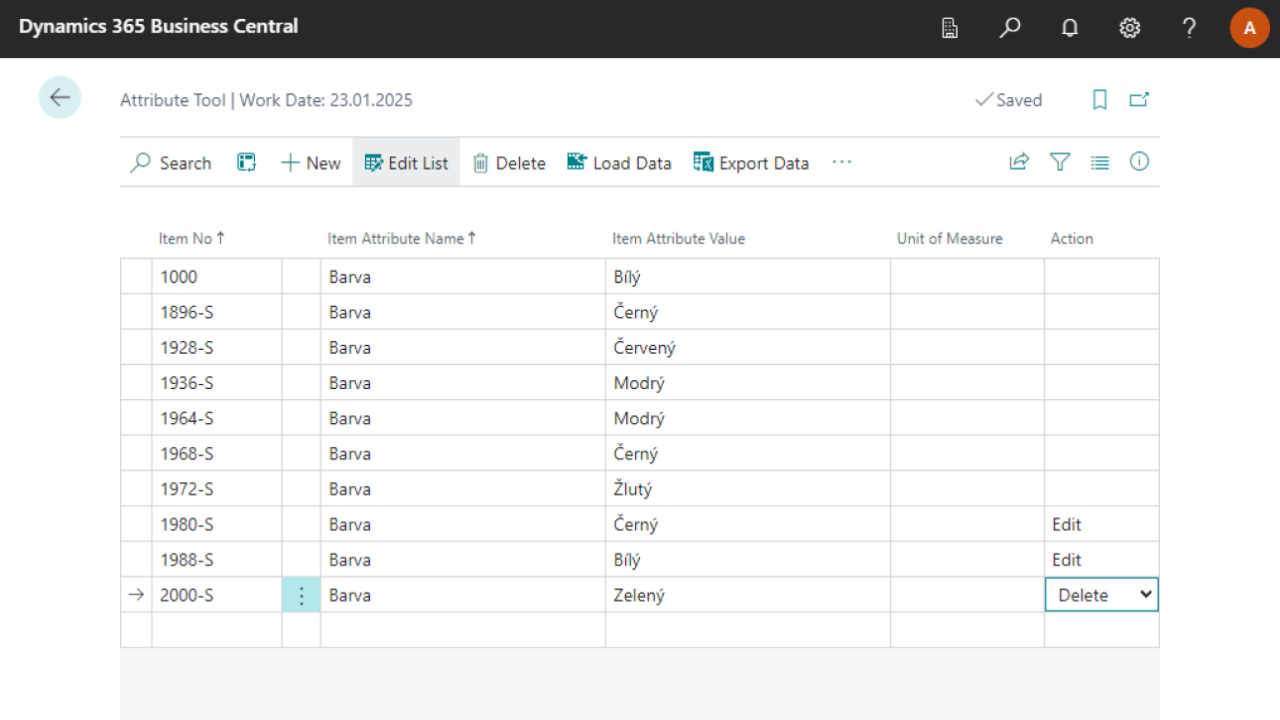
Task: Open page in new window icon
Action: tap(1139, 100)
